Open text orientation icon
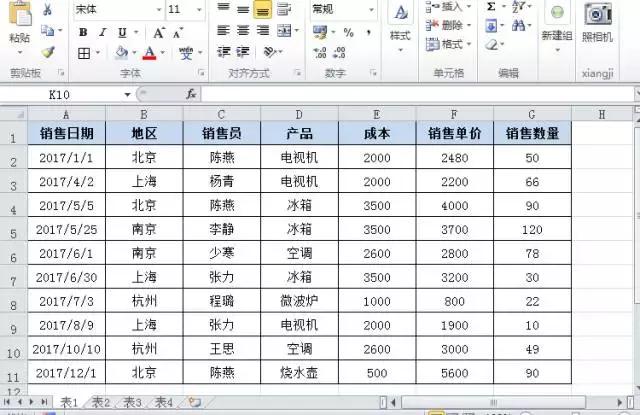640x415 pixels. pyautogui.click(x=270, y=52)
